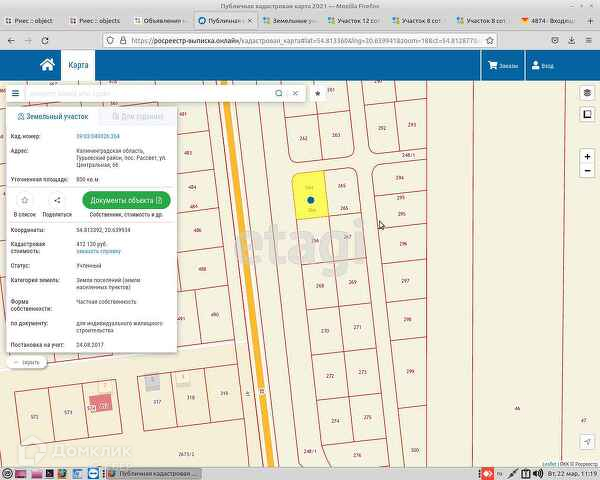
Task: Open the Заказать справку link
Action: [96, 250]
